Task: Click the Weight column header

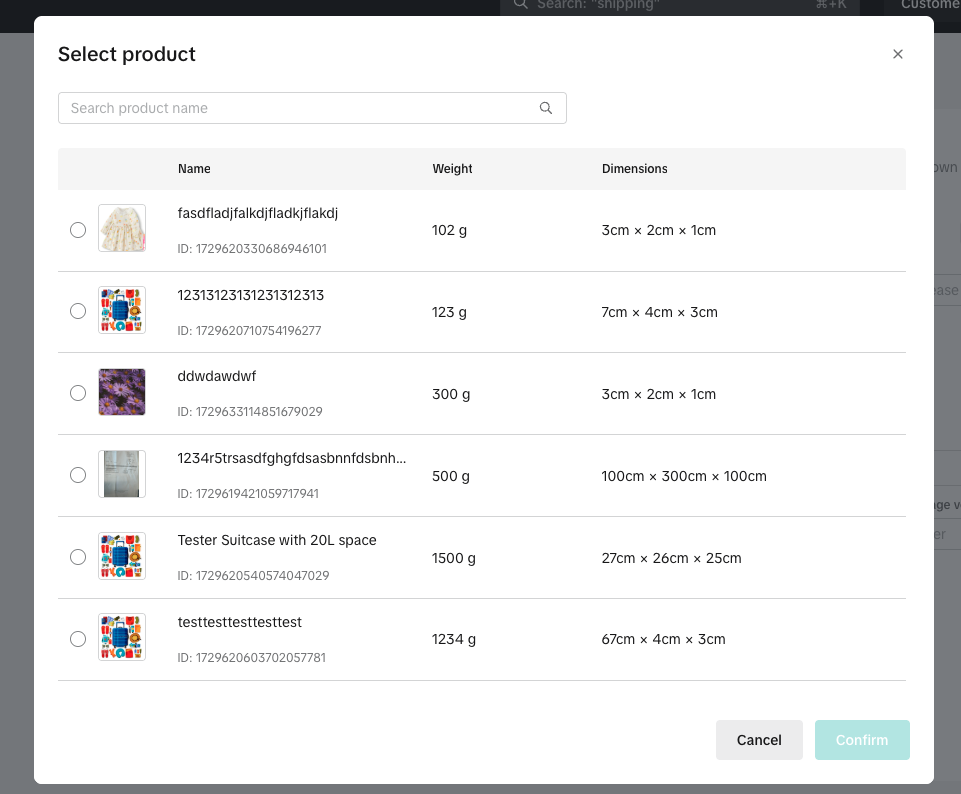Action: point(452,169)
